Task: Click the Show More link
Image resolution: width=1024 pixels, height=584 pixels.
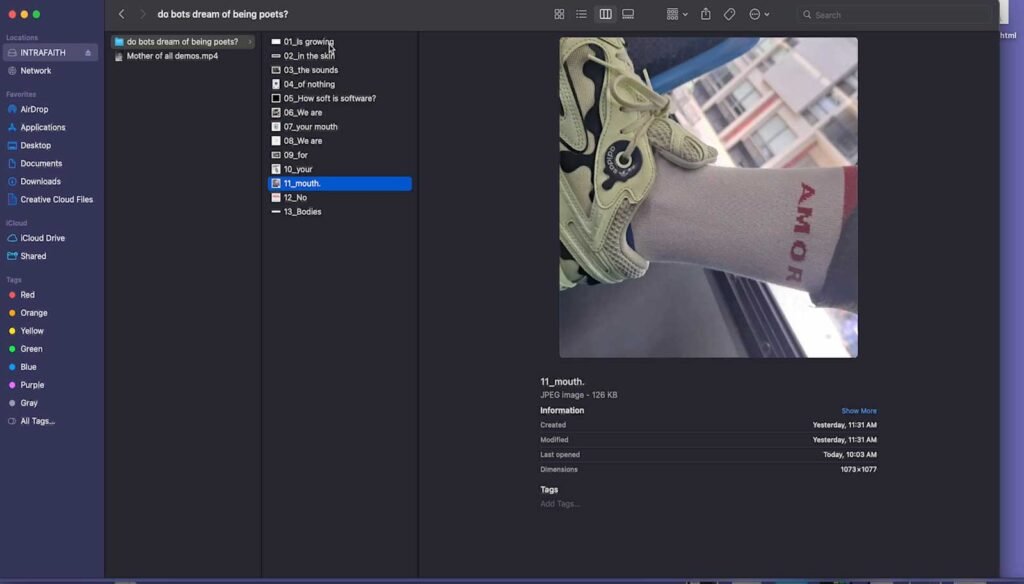Action: pos(858,411)
